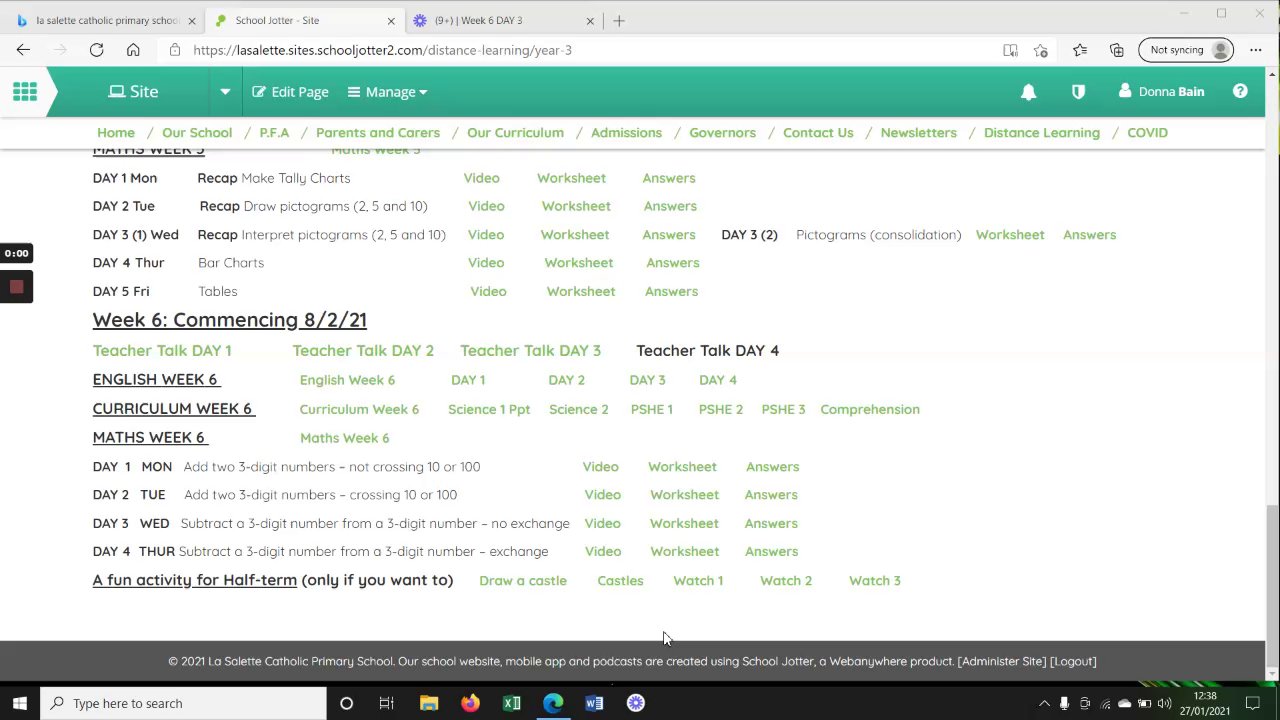Reload the page with refresh icon
1280x720 pixels.
tap(96, 50)
